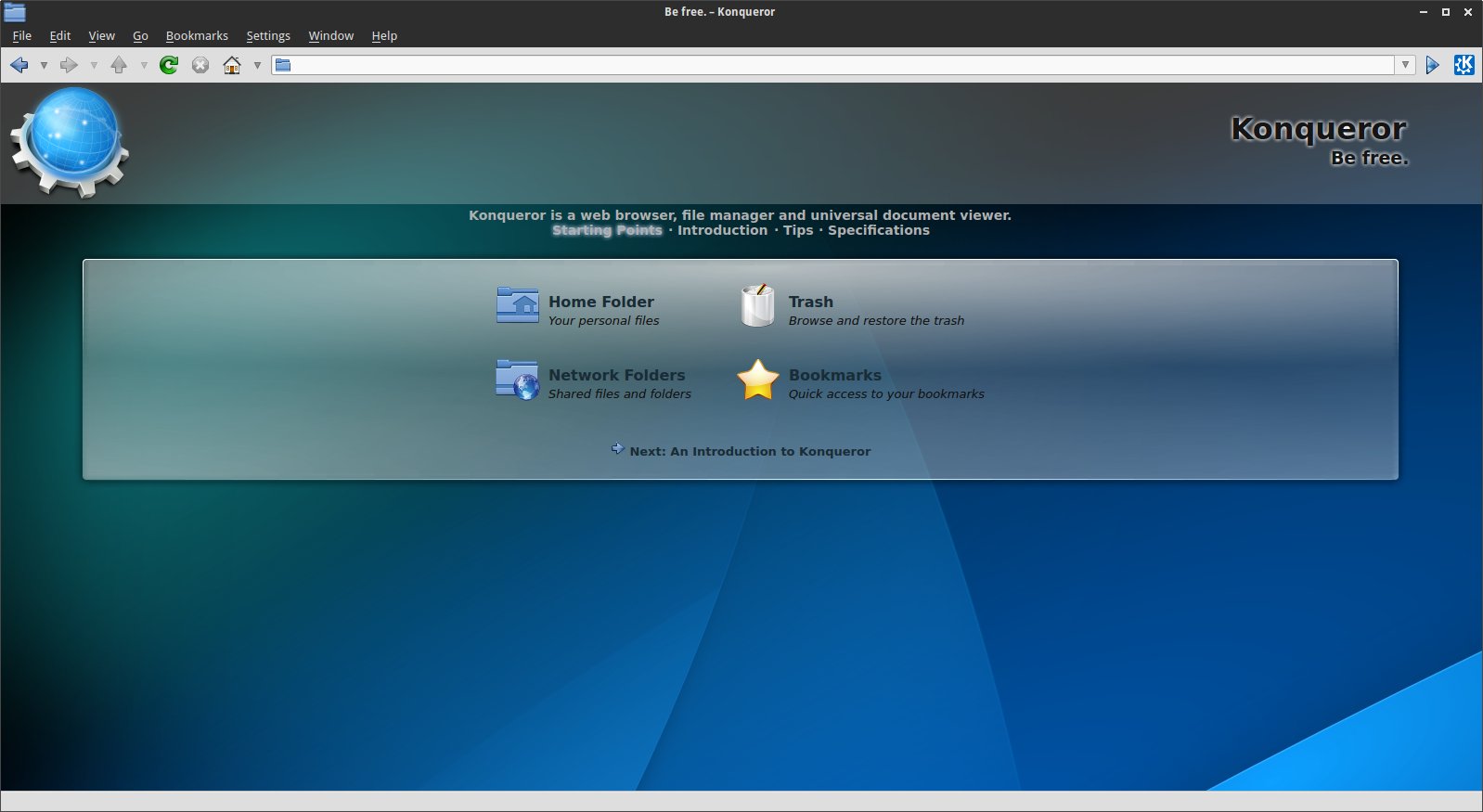Image resolution: width=1483 pixels, height=812 pixels.
Task: Click the Konqueror globe gear logo
Action: pos(71,141)
